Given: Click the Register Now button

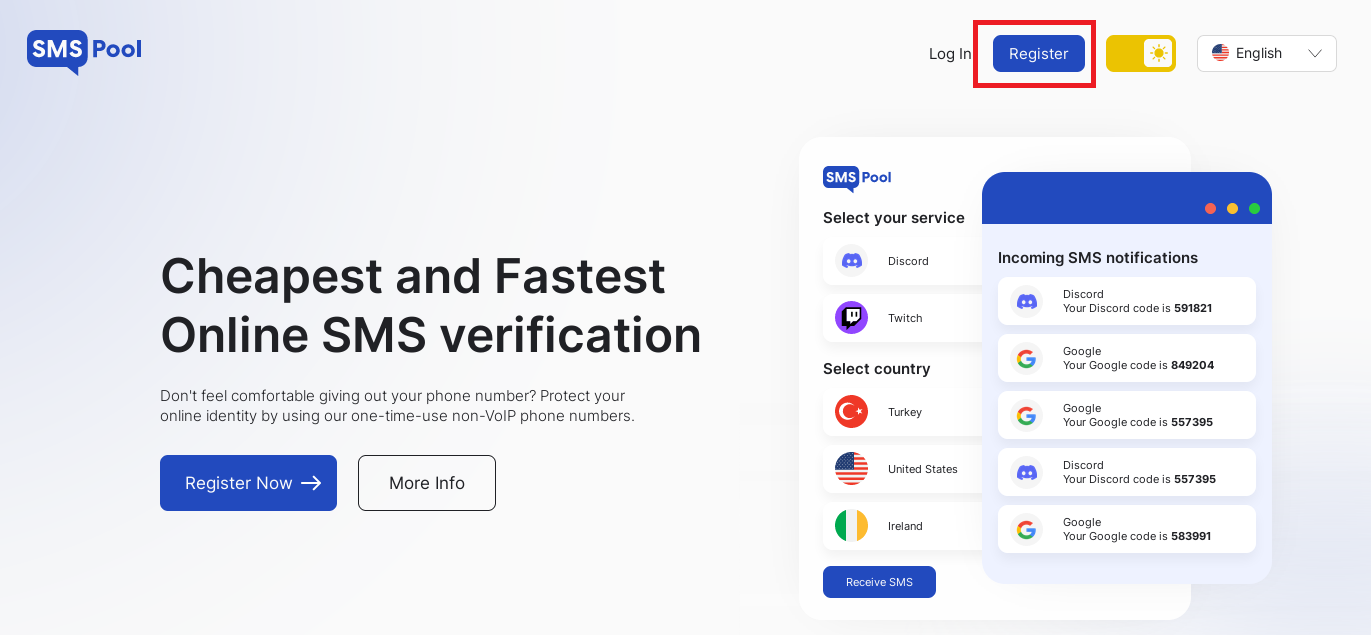Looking at the screenshot, I should 248,483.
